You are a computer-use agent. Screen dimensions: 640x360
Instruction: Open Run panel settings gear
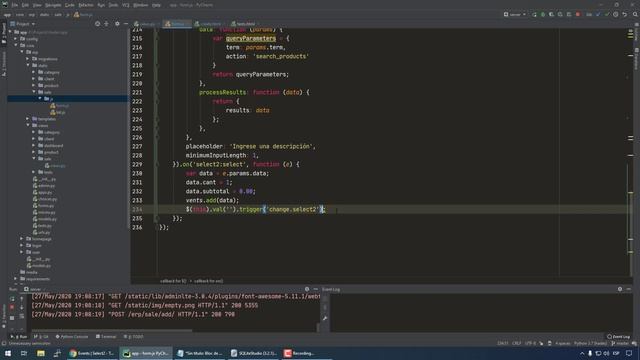(x=307, y=289)
